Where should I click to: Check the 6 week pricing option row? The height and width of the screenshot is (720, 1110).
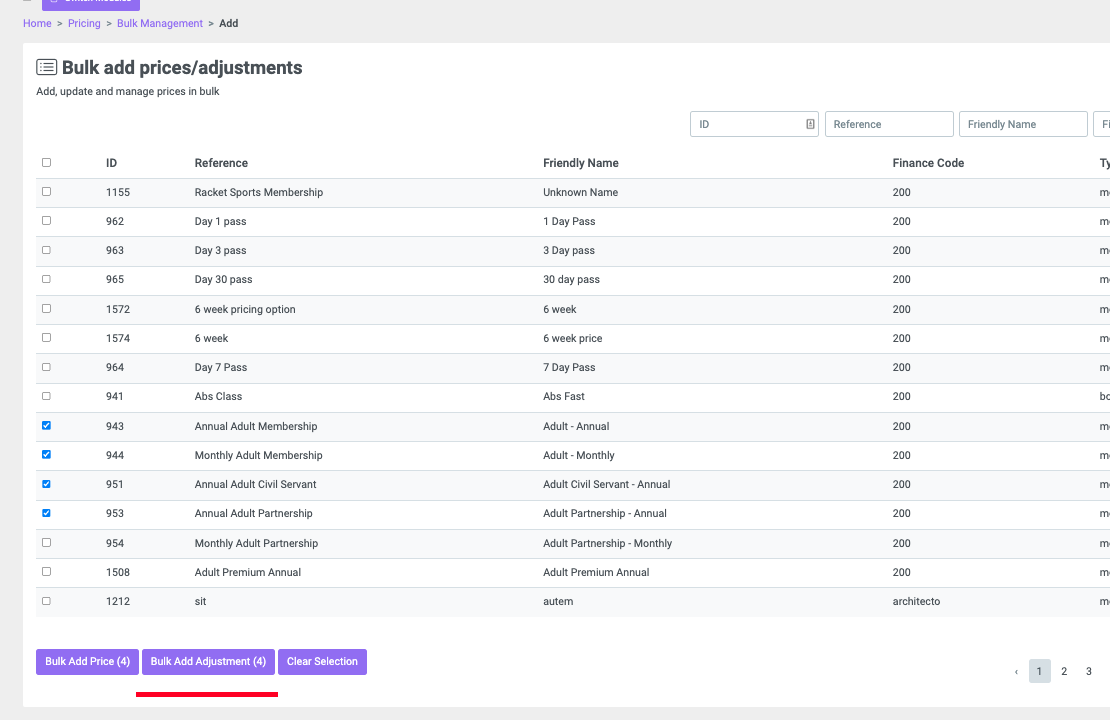point(47,309)
